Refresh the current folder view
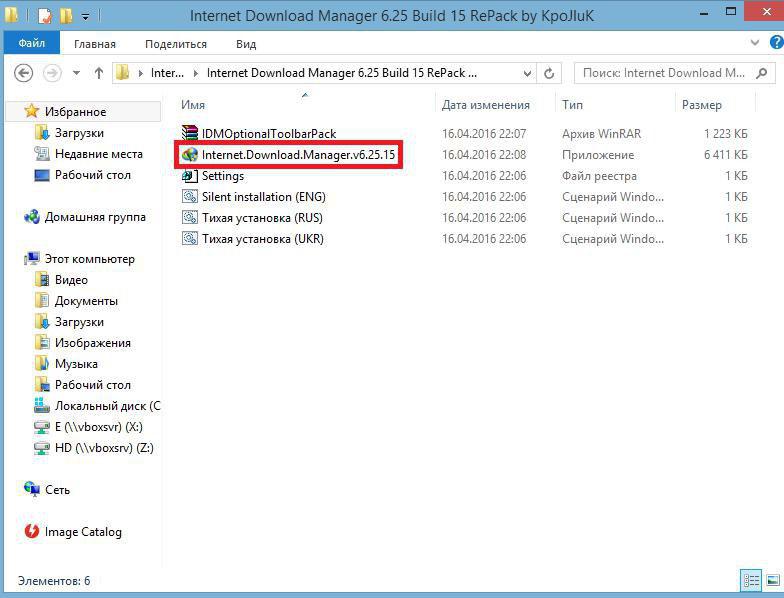784x598 pixels. point(549,73)
